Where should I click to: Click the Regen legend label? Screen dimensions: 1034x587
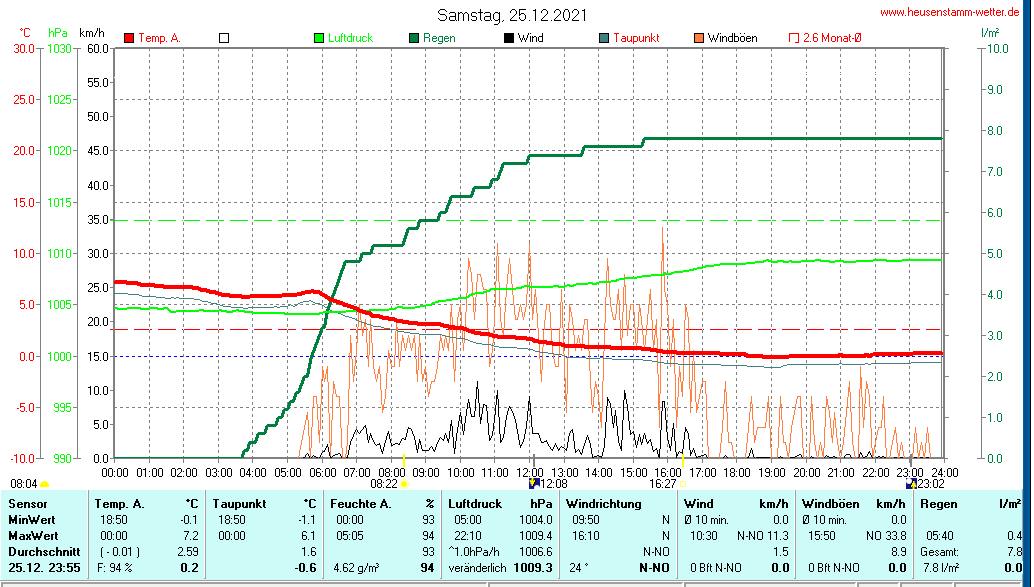439,38
